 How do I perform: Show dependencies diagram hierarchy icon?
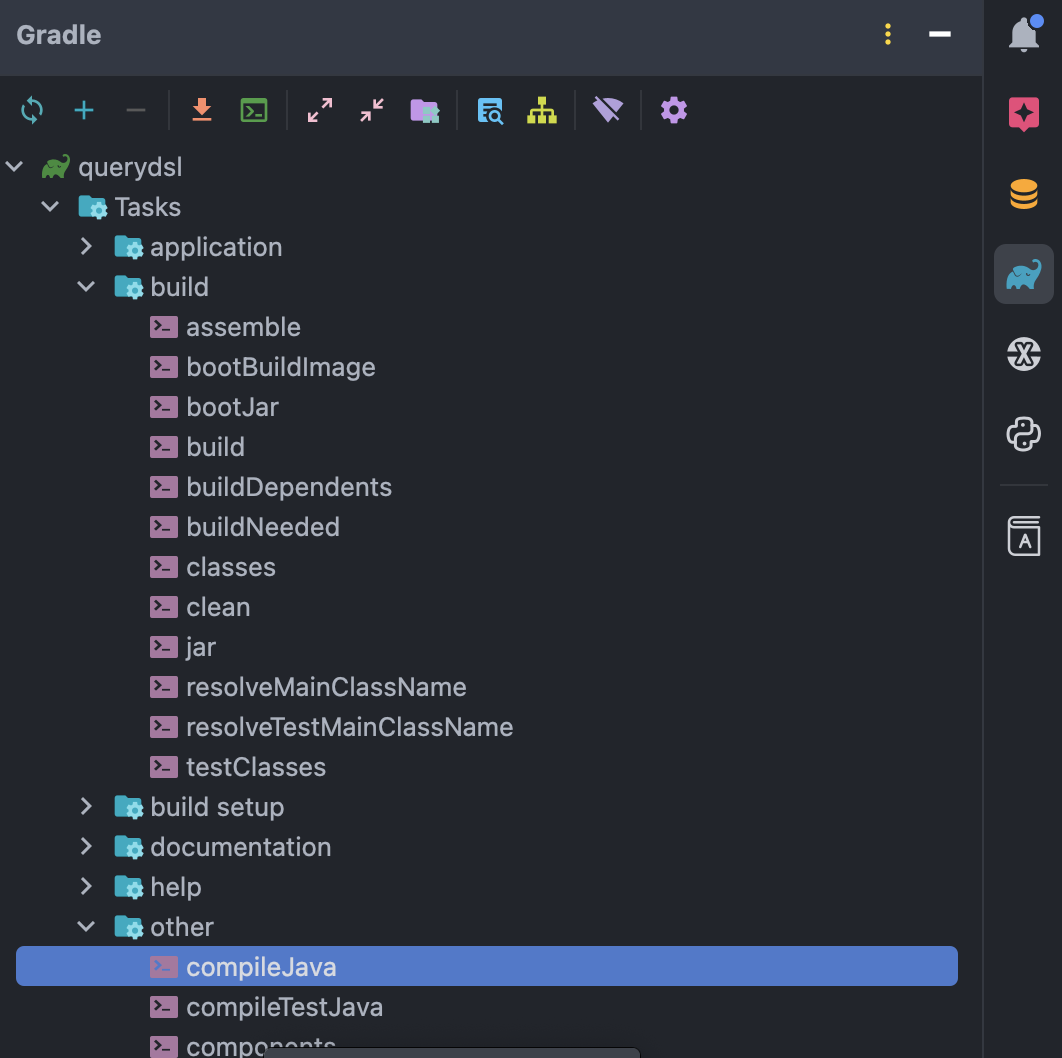tap(542, 110)
